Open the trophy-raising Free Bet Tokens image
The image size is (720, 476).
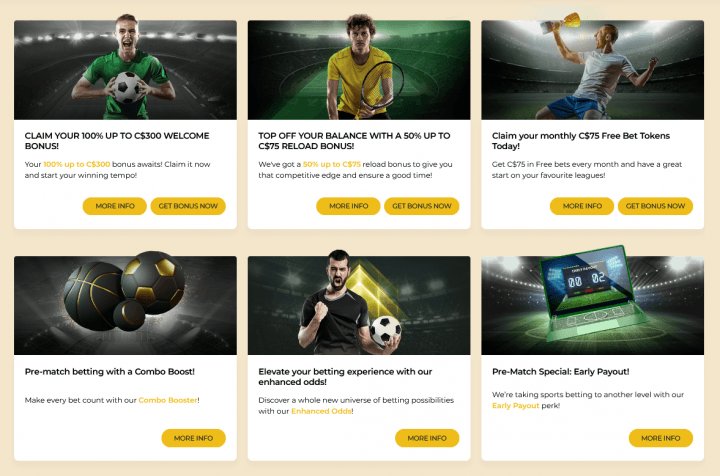tap(593, 70)
